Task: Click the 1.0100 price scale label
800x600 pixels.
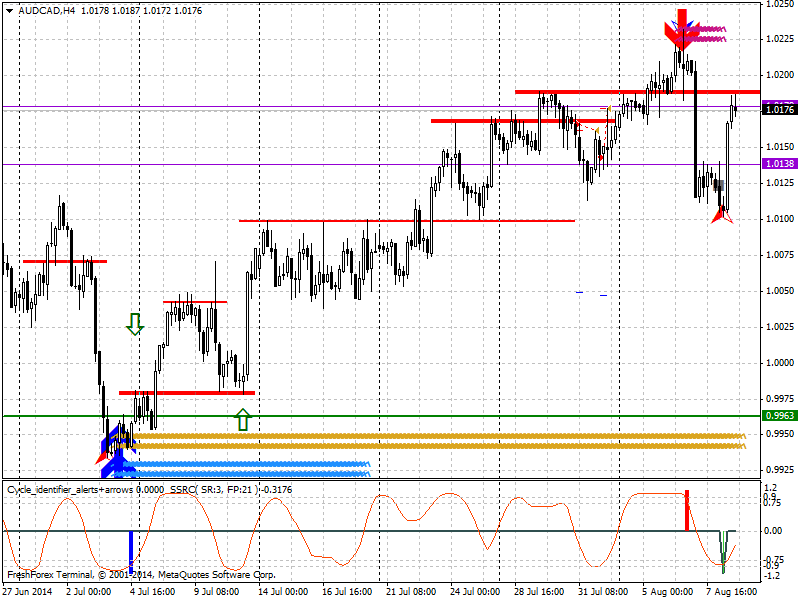Action: (x=780, y=219)
